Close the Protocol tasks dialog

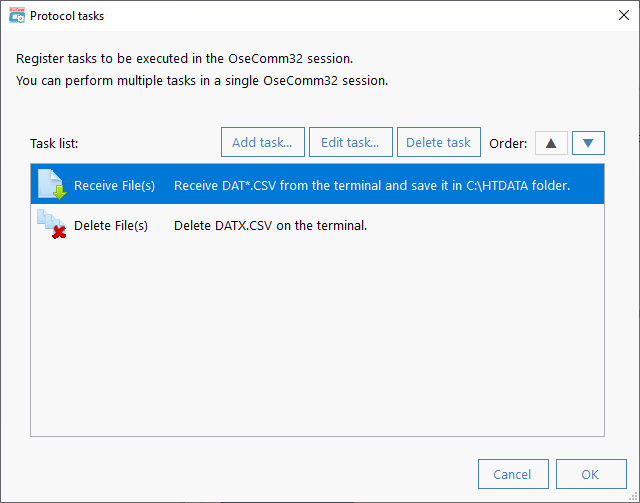(x=623, y=16)
